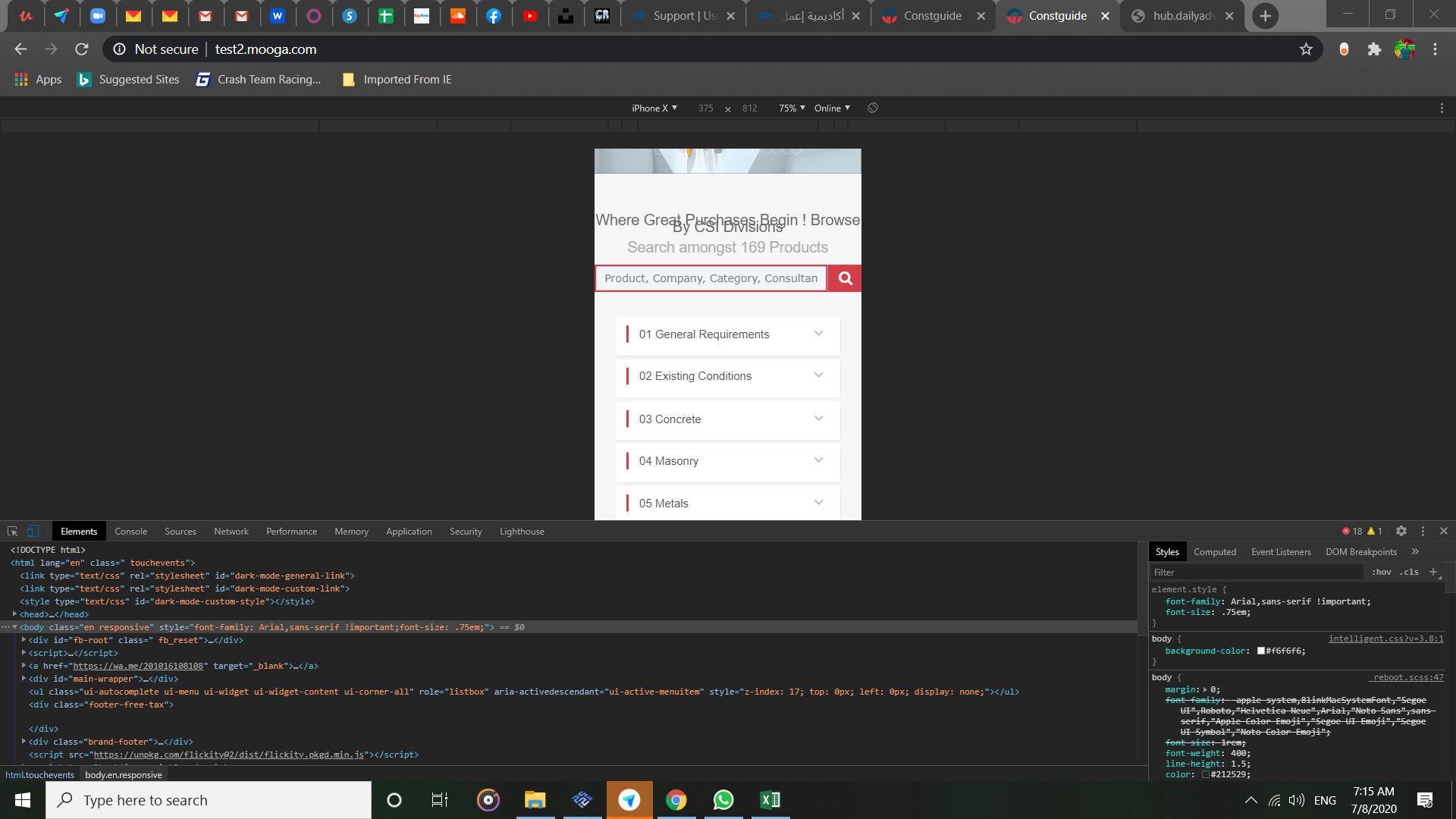Click the browser back arrow

20,49
